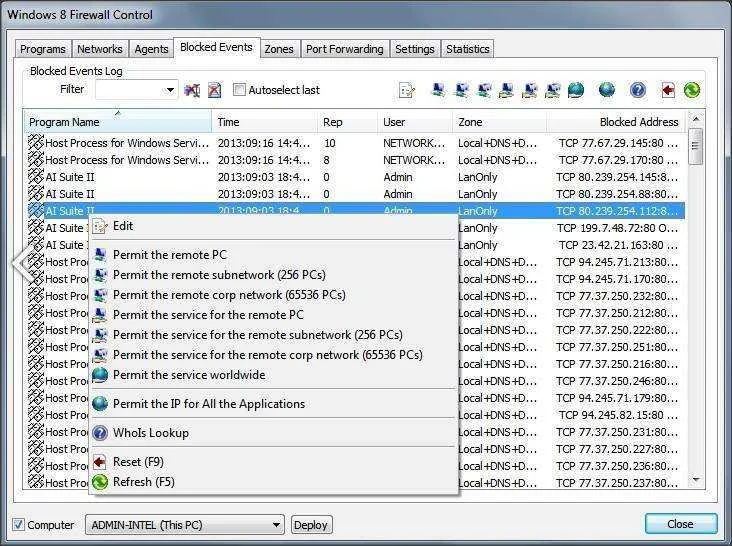Toggle the Autoselect last checkbox
732x546 pixels.
[239, 90]
